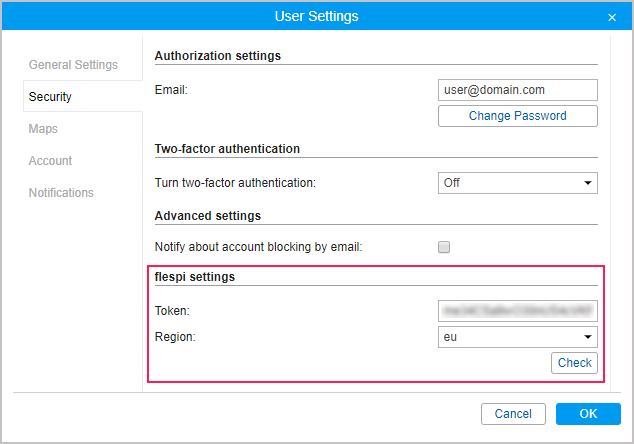Cancel the settings changes
The width and height of the screenshot is (634, 444).
click(x=513, y=414)
